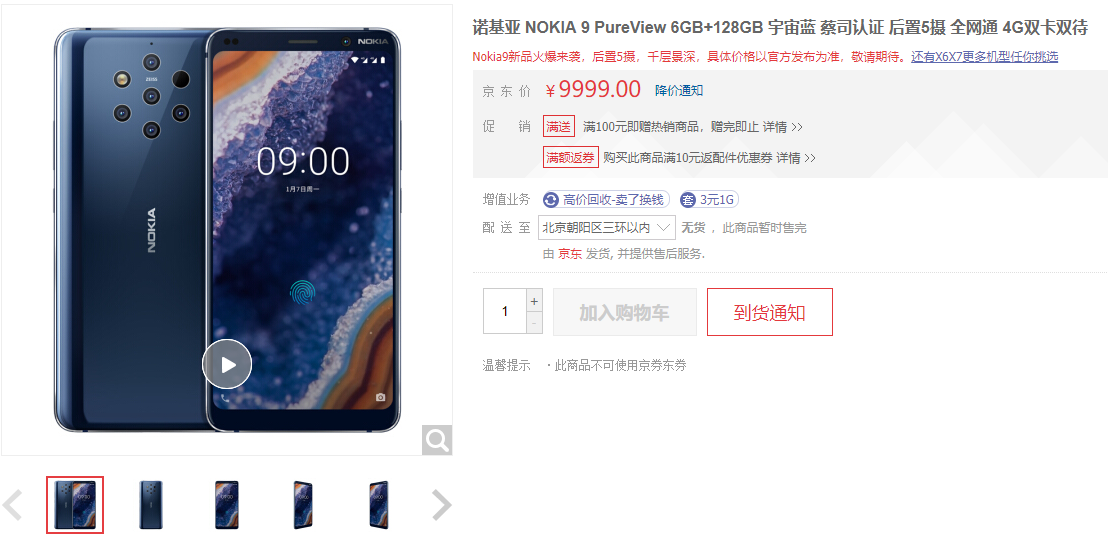Select the fourth angled phone thumbnail

[304, 505]
